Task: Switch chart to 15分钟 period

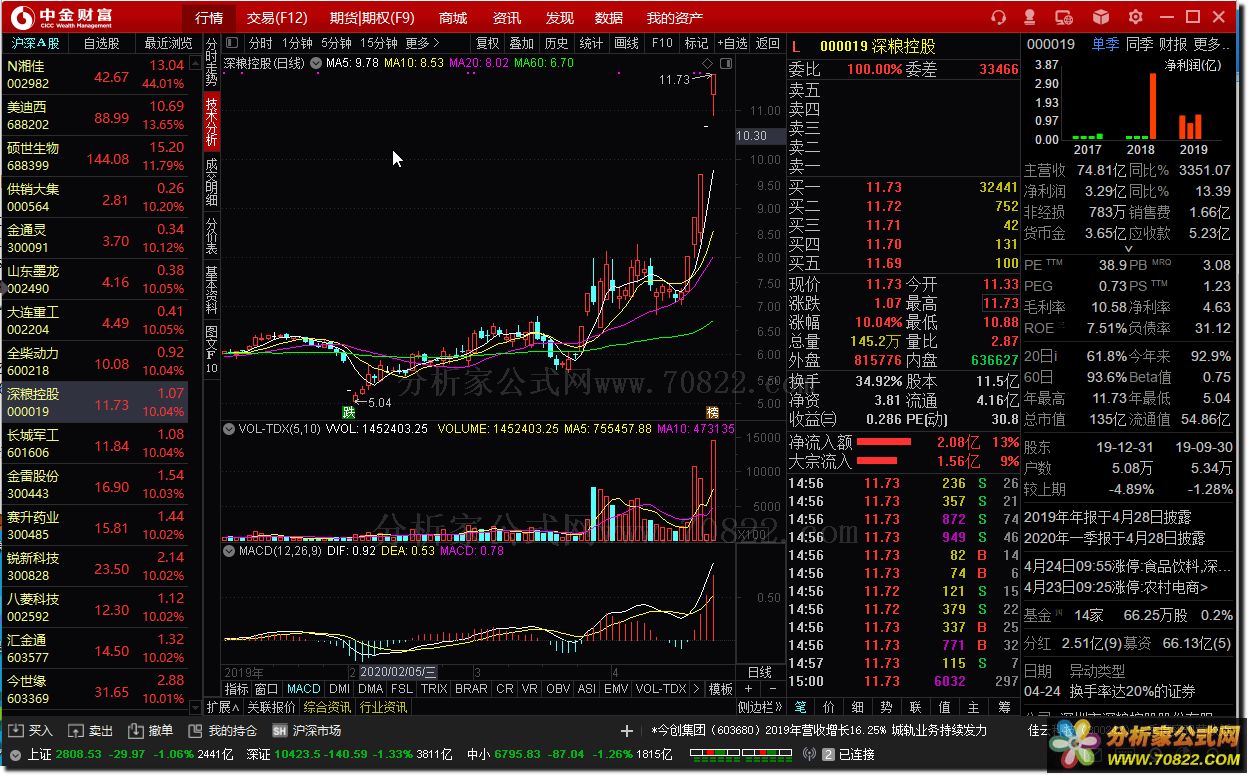Action: (379, 43)
